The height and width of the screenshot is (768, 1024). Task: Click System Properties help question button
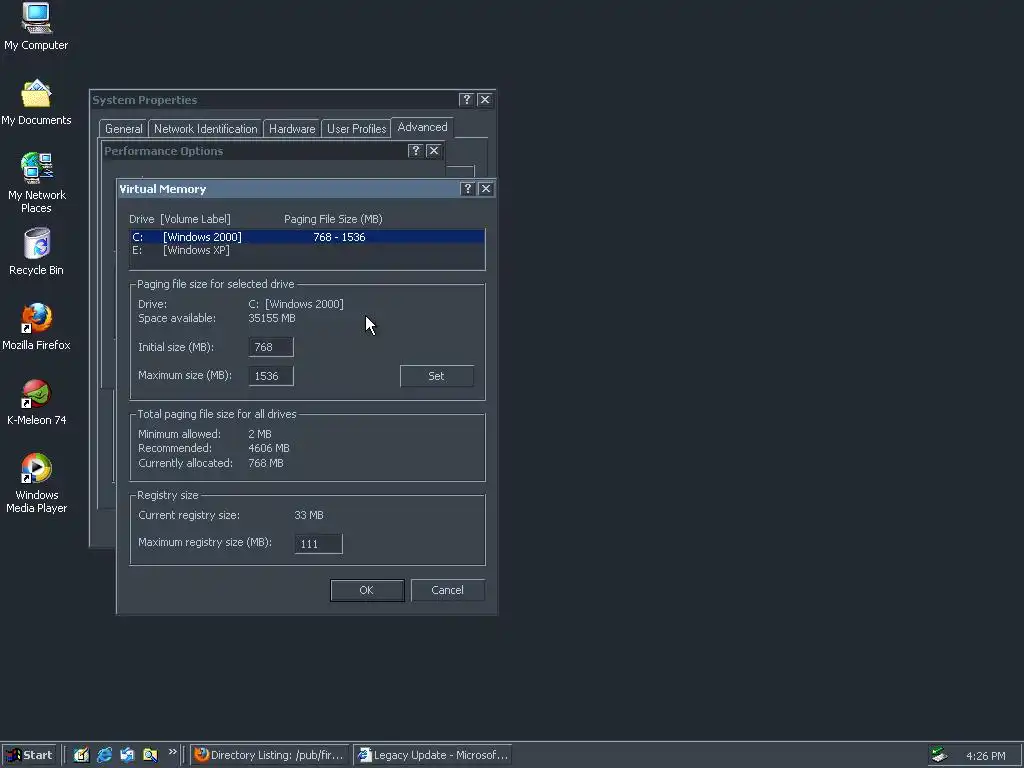(466, 99)
